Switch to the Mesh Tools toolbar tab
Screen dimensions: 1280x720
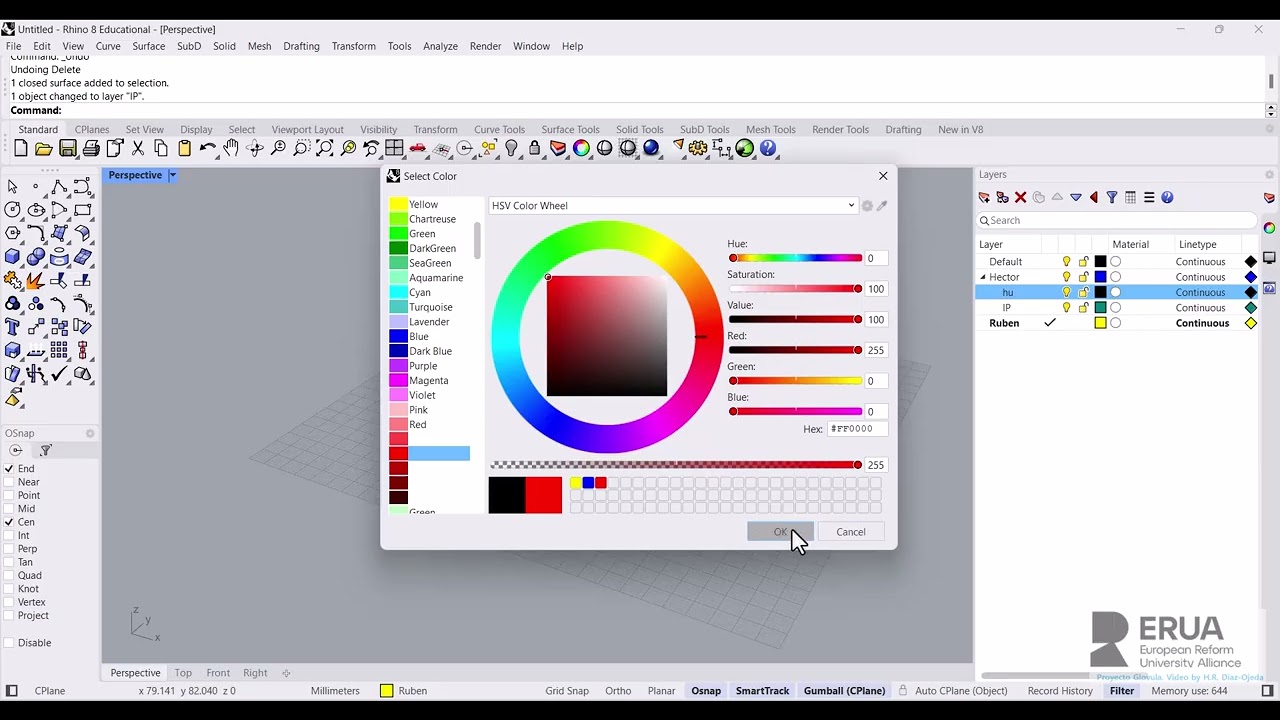(x=770, y=130)
